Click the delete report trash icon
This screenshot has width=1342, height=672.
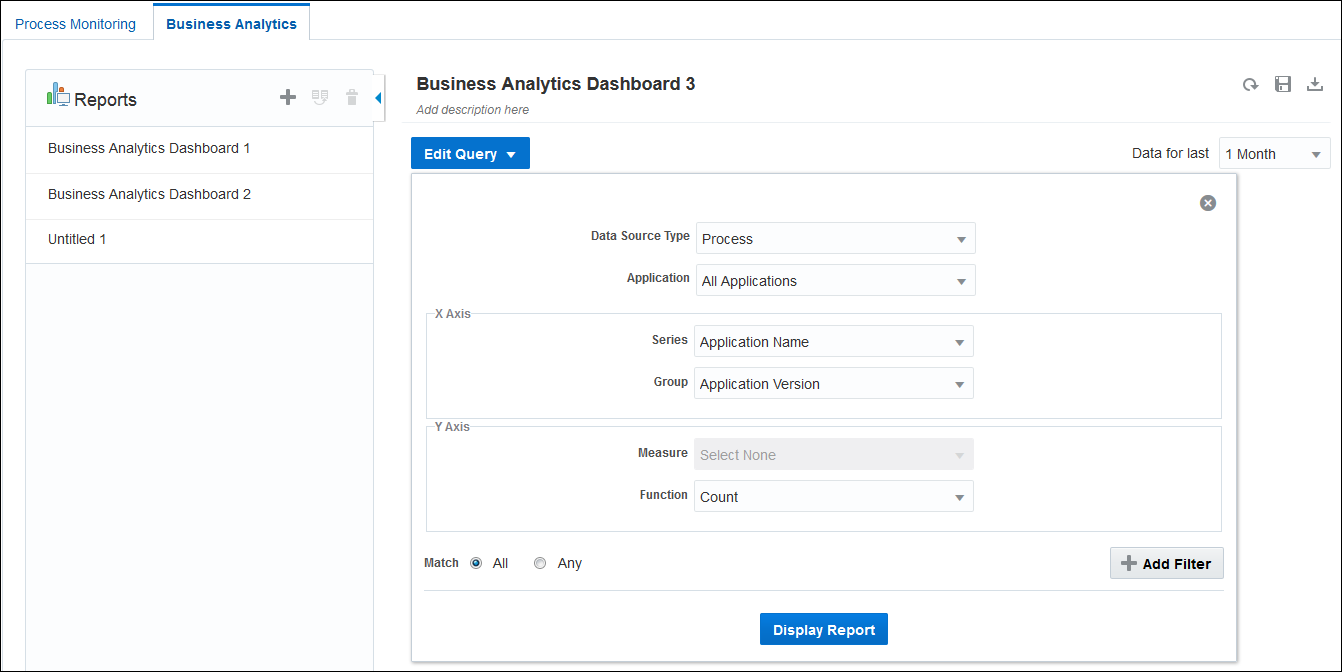(x=352, y=97)
